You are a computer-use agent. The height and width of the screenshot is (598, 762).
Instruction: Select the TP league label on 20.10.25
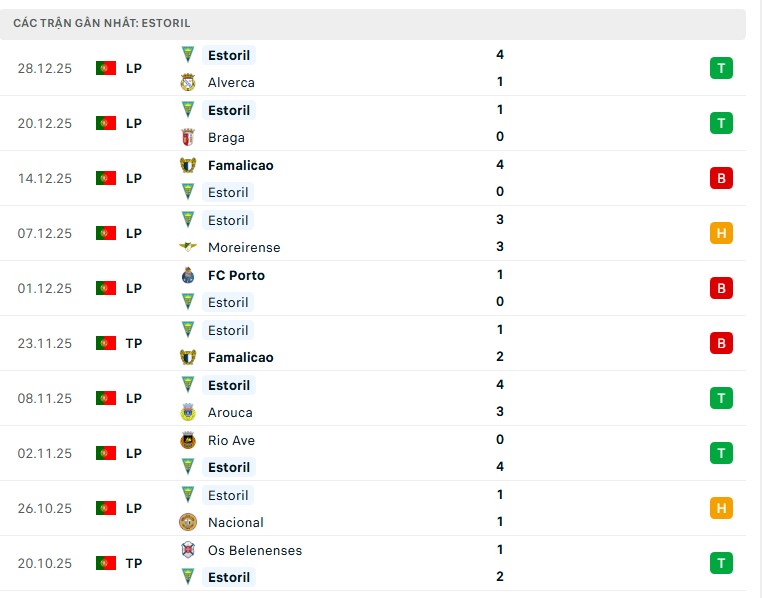134,563
